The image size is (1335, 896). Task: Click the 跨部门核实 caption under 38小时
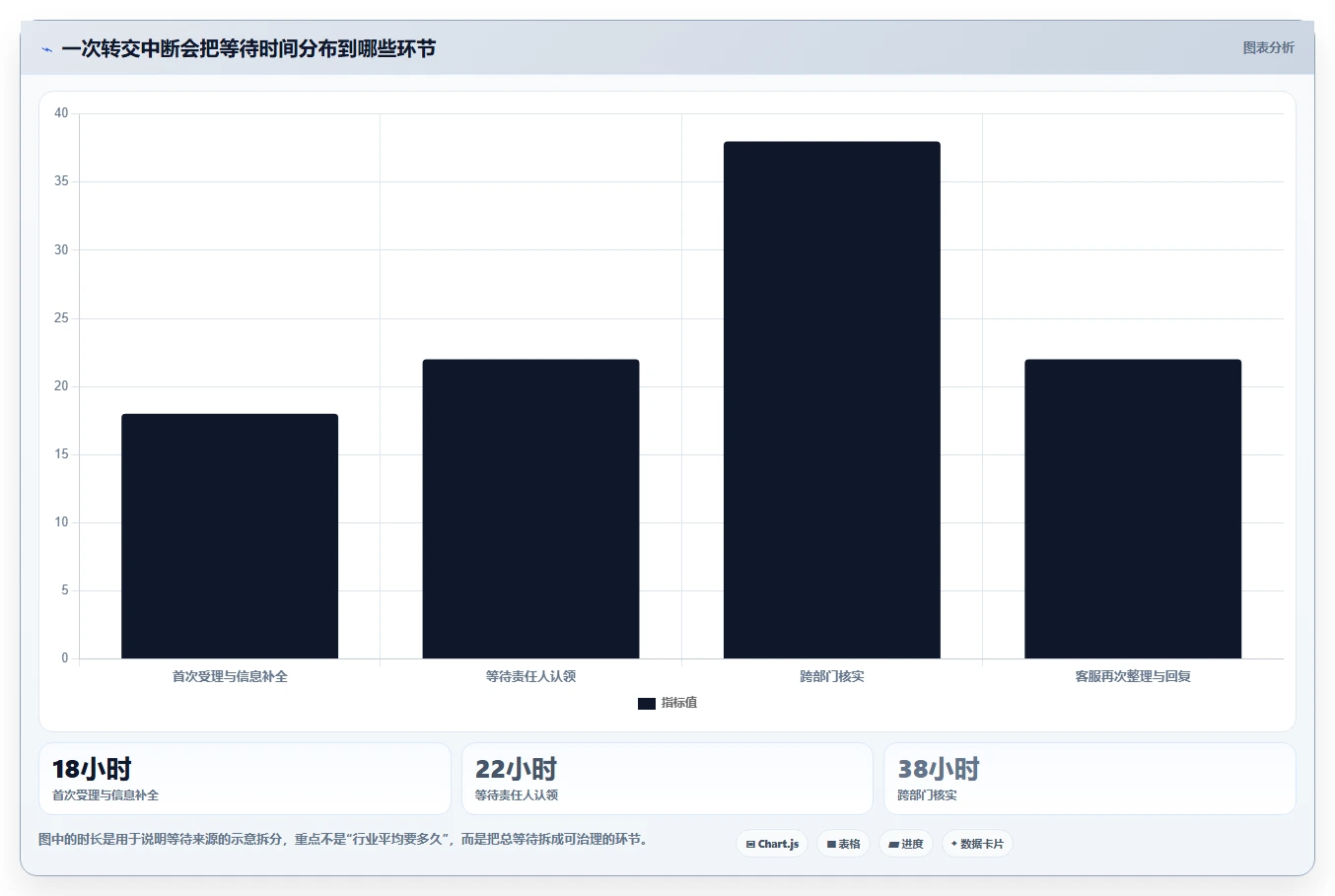[927, 795]
